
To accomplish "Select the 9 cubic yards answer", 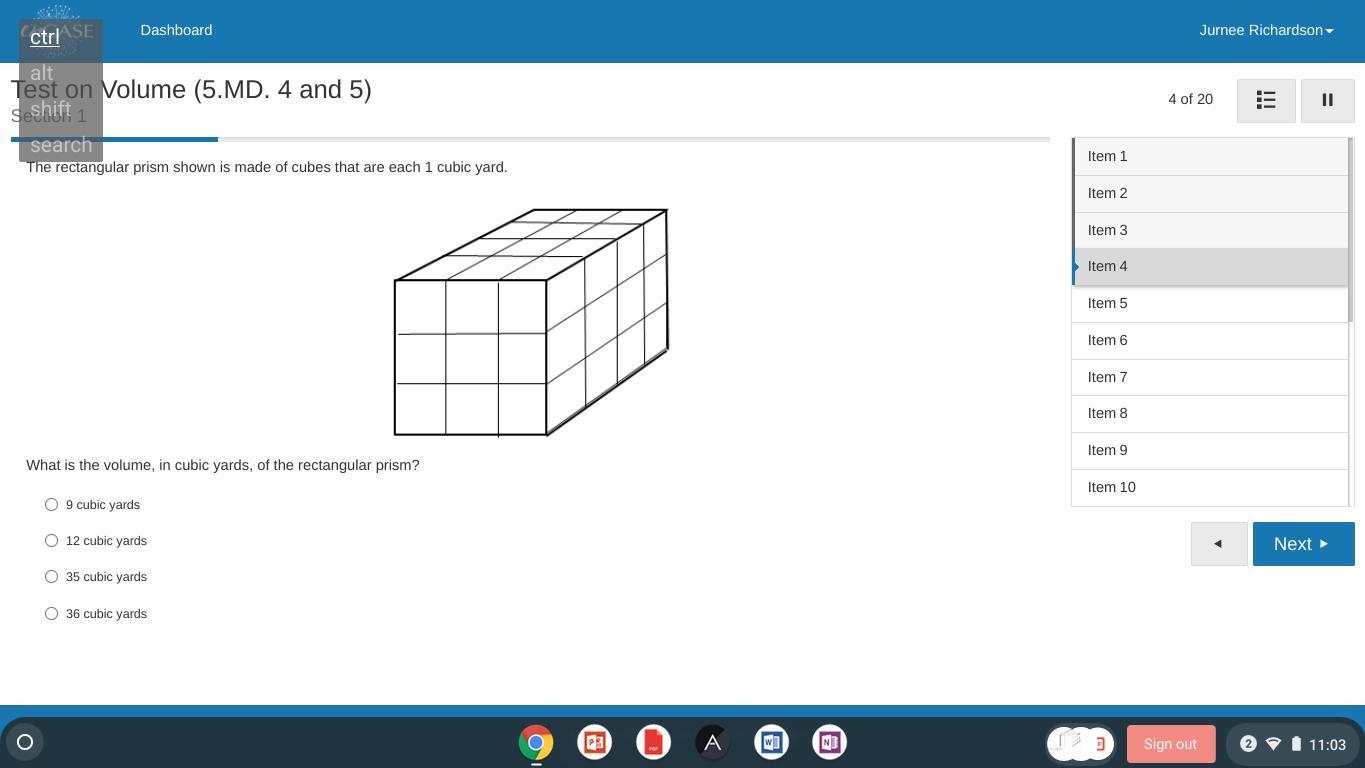I will (x=51, y=505).
